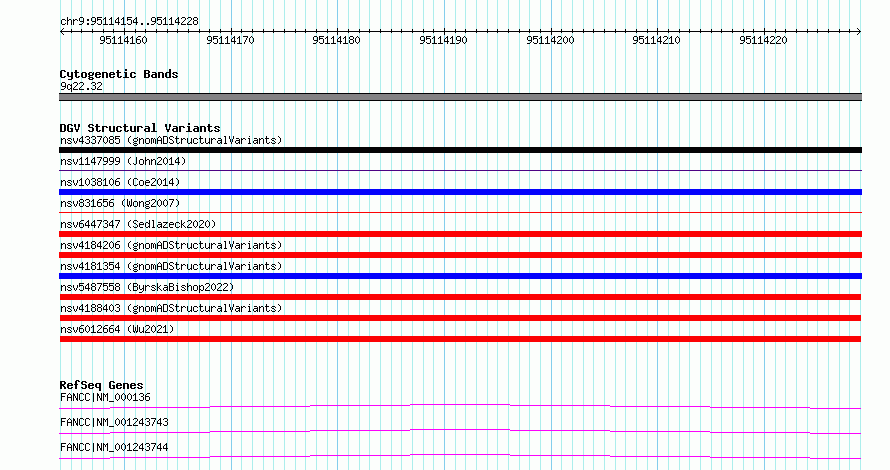
Task: Click the red bar for nsv6447347 (Sedlazeck2020)
Action: pyautogui.click(x=460, y=234)
